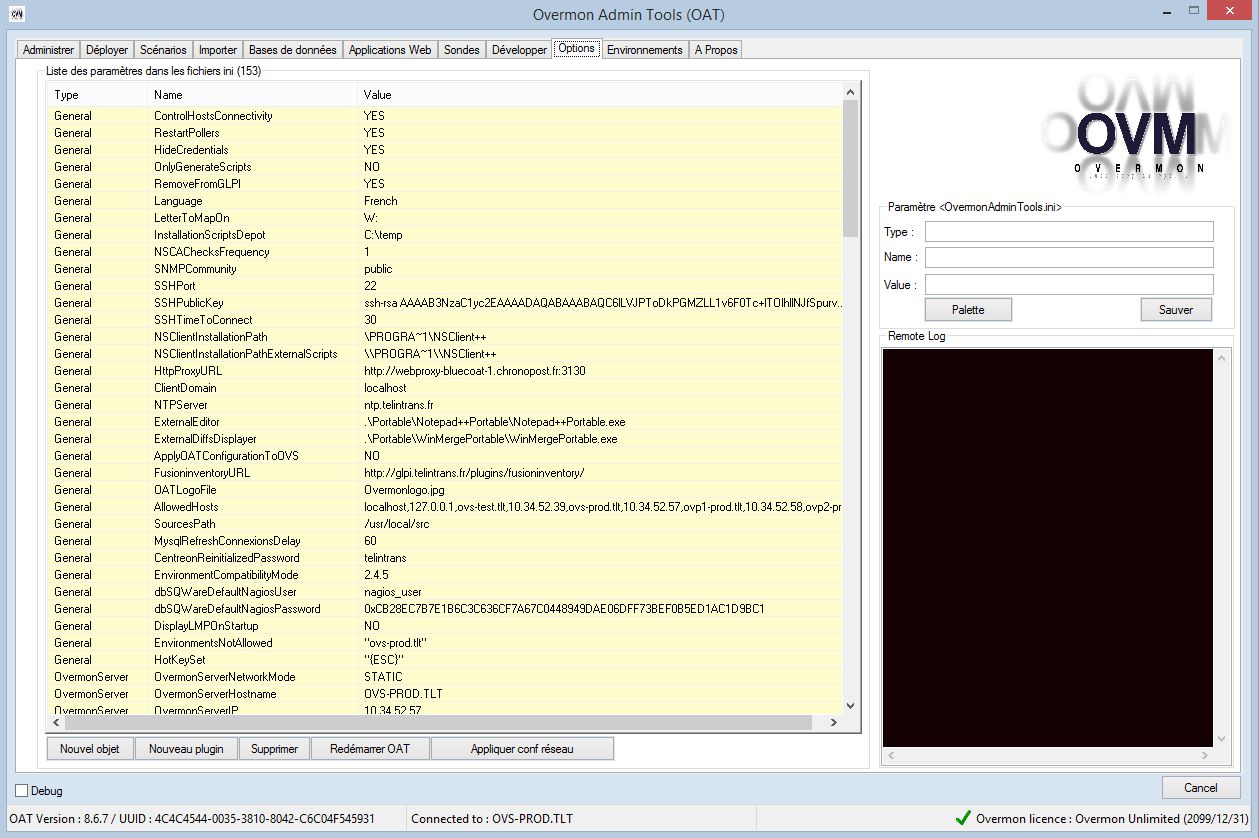Save the parameter with Sauver
1259x838 pixels.
[1175, 310]
